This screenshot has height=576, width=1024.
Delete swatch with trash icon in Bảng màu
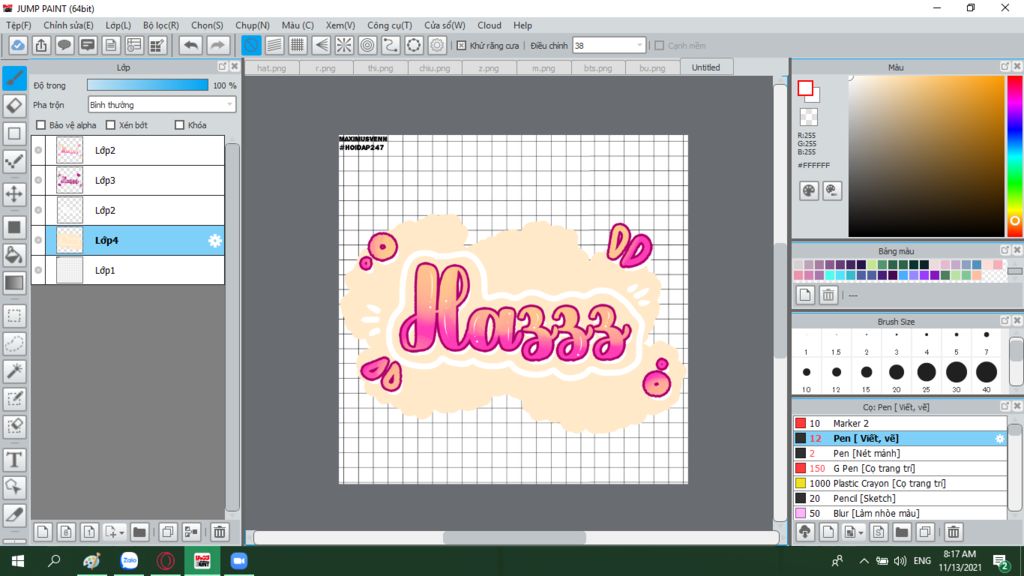click(x=828, y=295)
